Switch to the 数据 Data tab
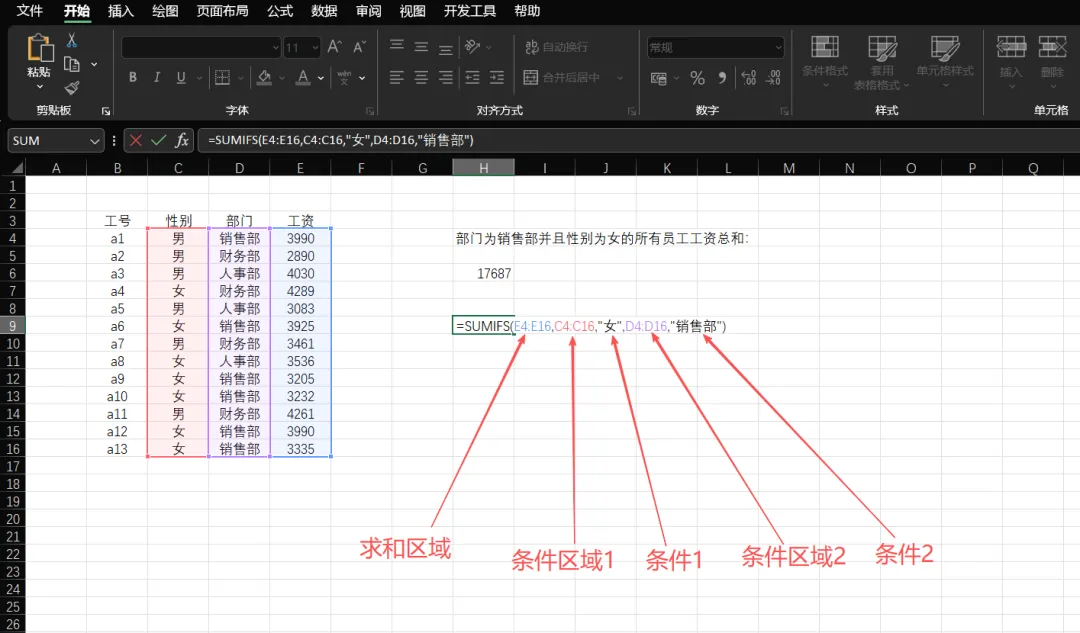This screenshot has width=1080, height=633. coord(324,10)
